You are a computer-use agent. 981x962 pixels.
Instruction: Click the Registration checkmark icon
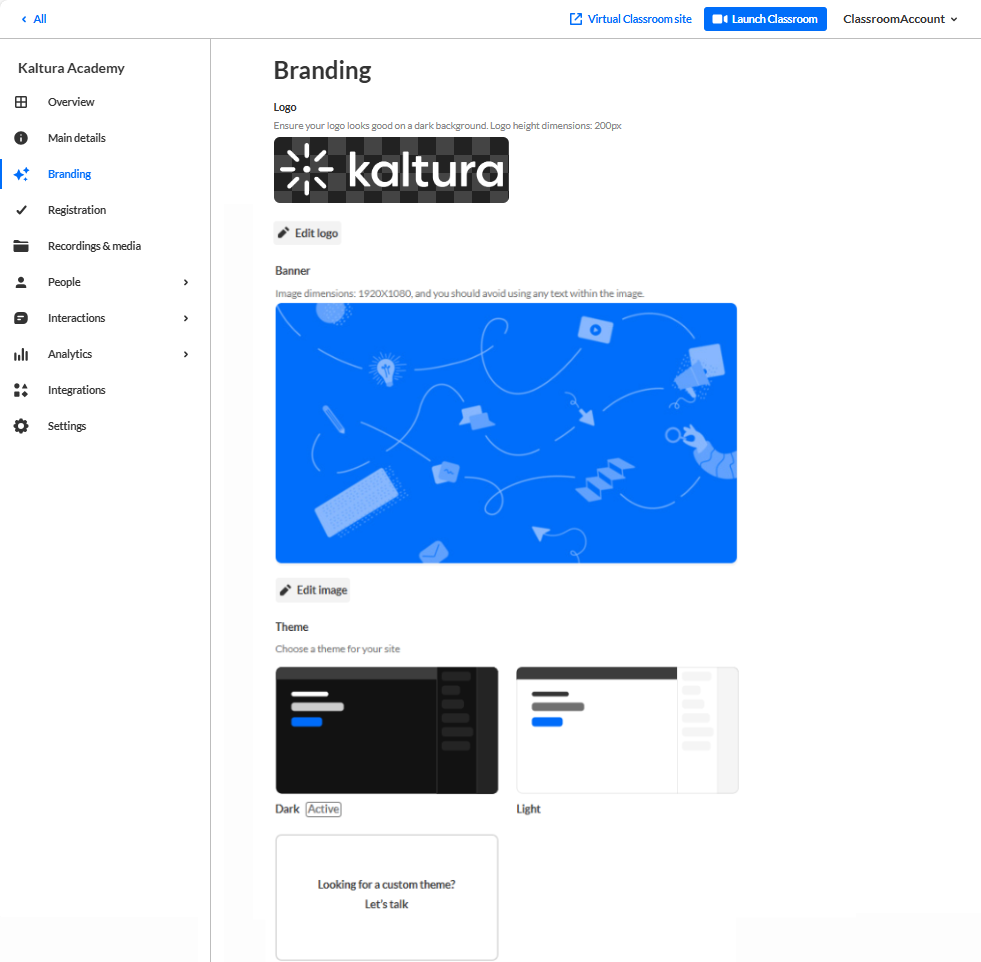(x=21, y=210)
